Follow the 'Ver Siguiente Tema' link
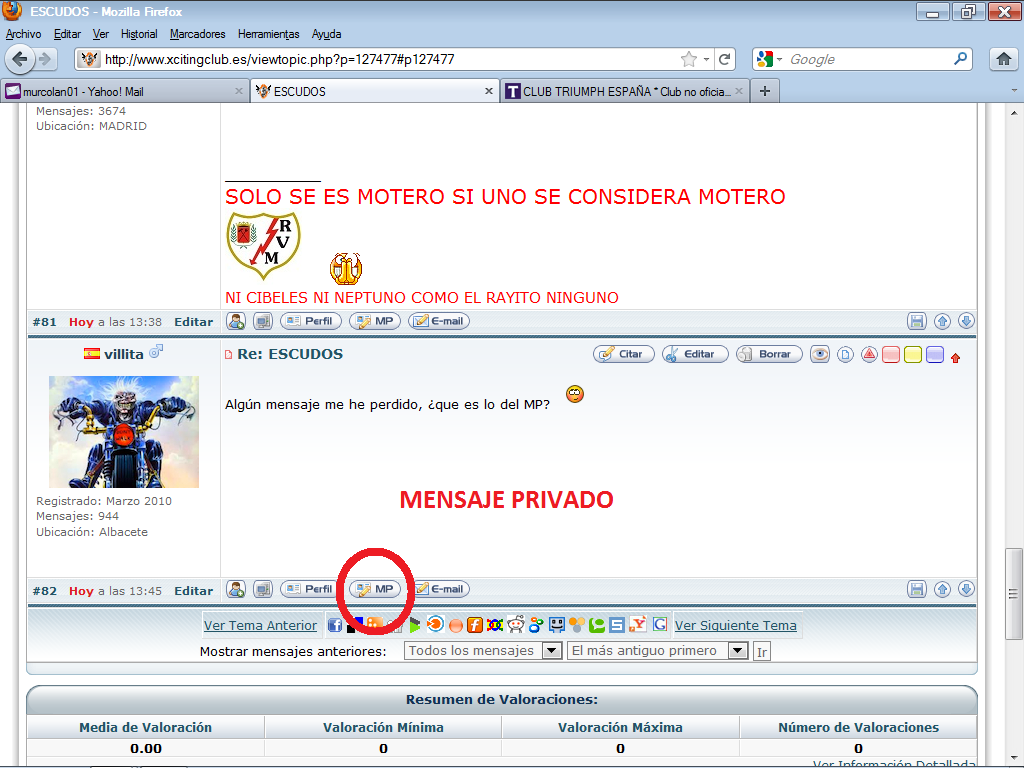The width and height of the screenshot is (1024, 768). pyautogui.click(x=735, y=626)
